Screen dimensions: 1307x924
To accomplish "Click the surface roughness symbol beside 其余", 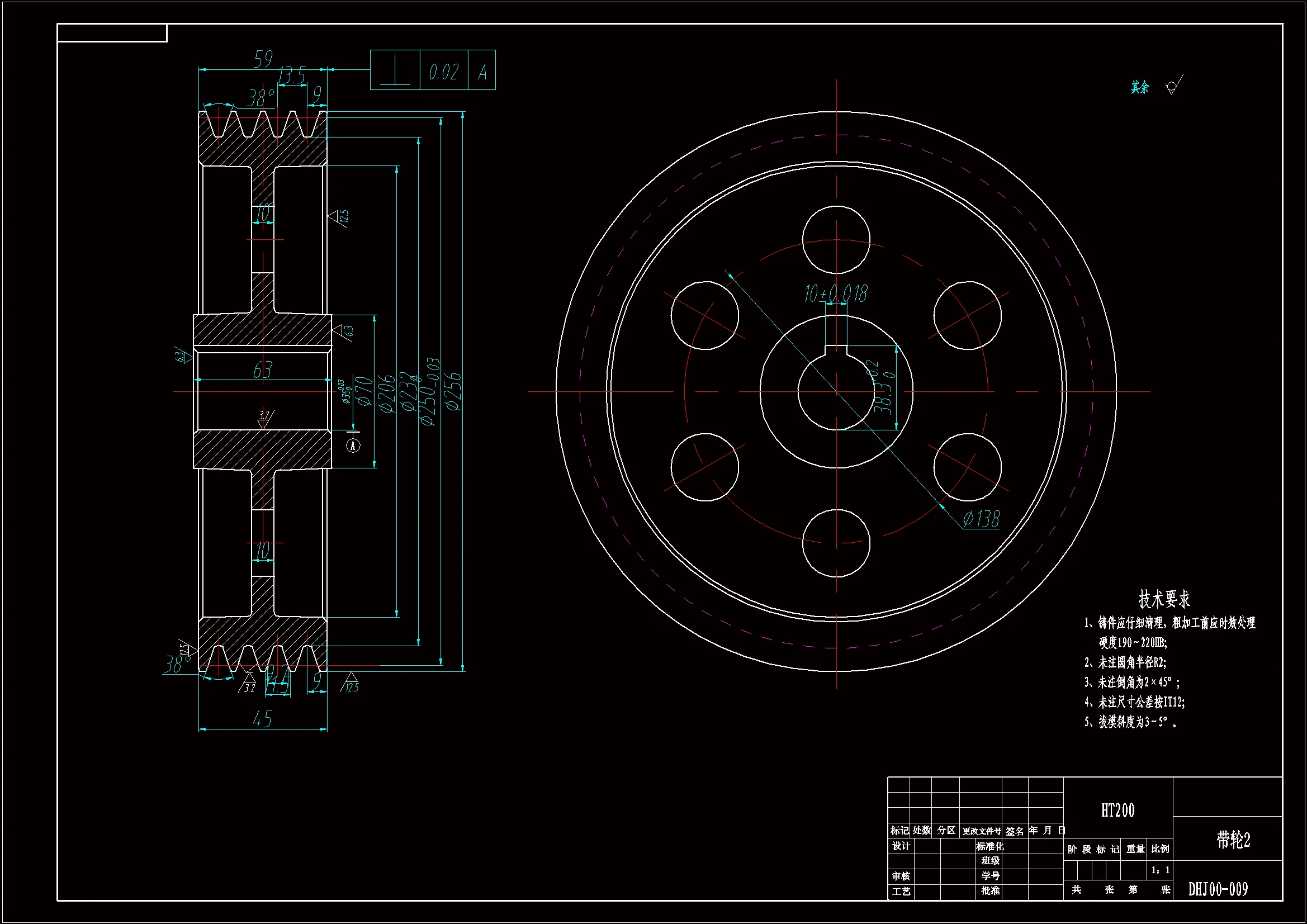I will coord(1173,87).
